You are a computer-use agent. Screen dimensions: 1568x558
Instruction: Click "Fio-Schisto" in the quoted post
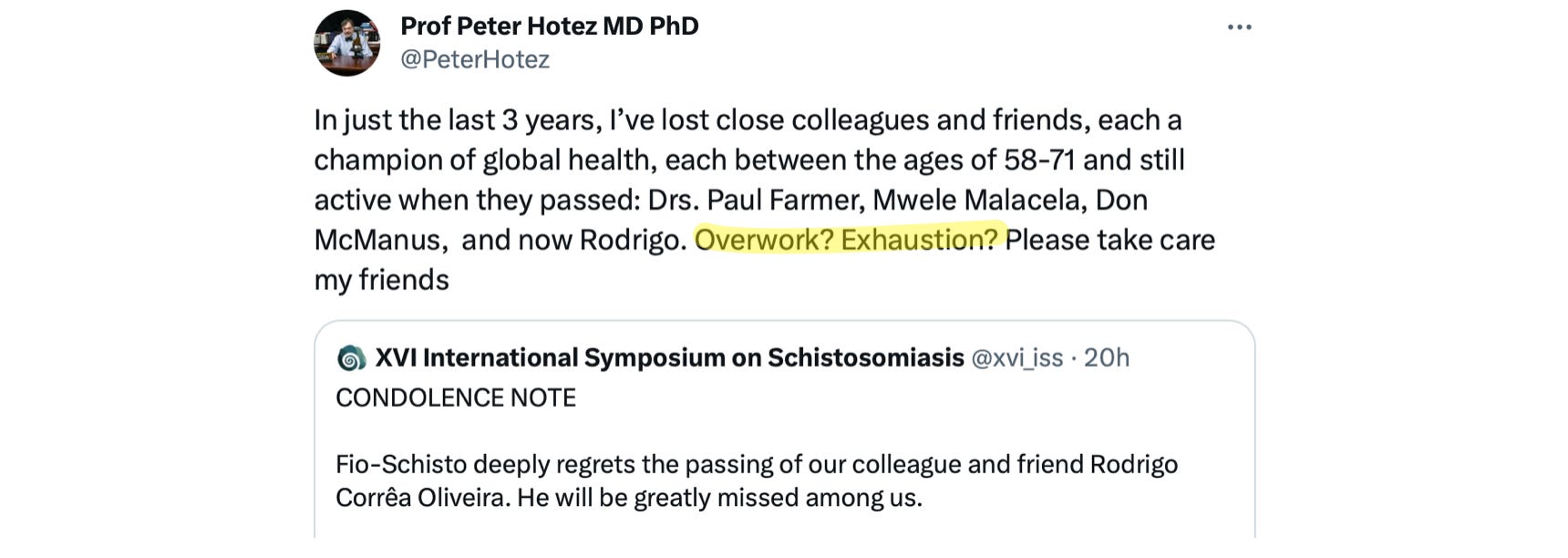point(399,464)
